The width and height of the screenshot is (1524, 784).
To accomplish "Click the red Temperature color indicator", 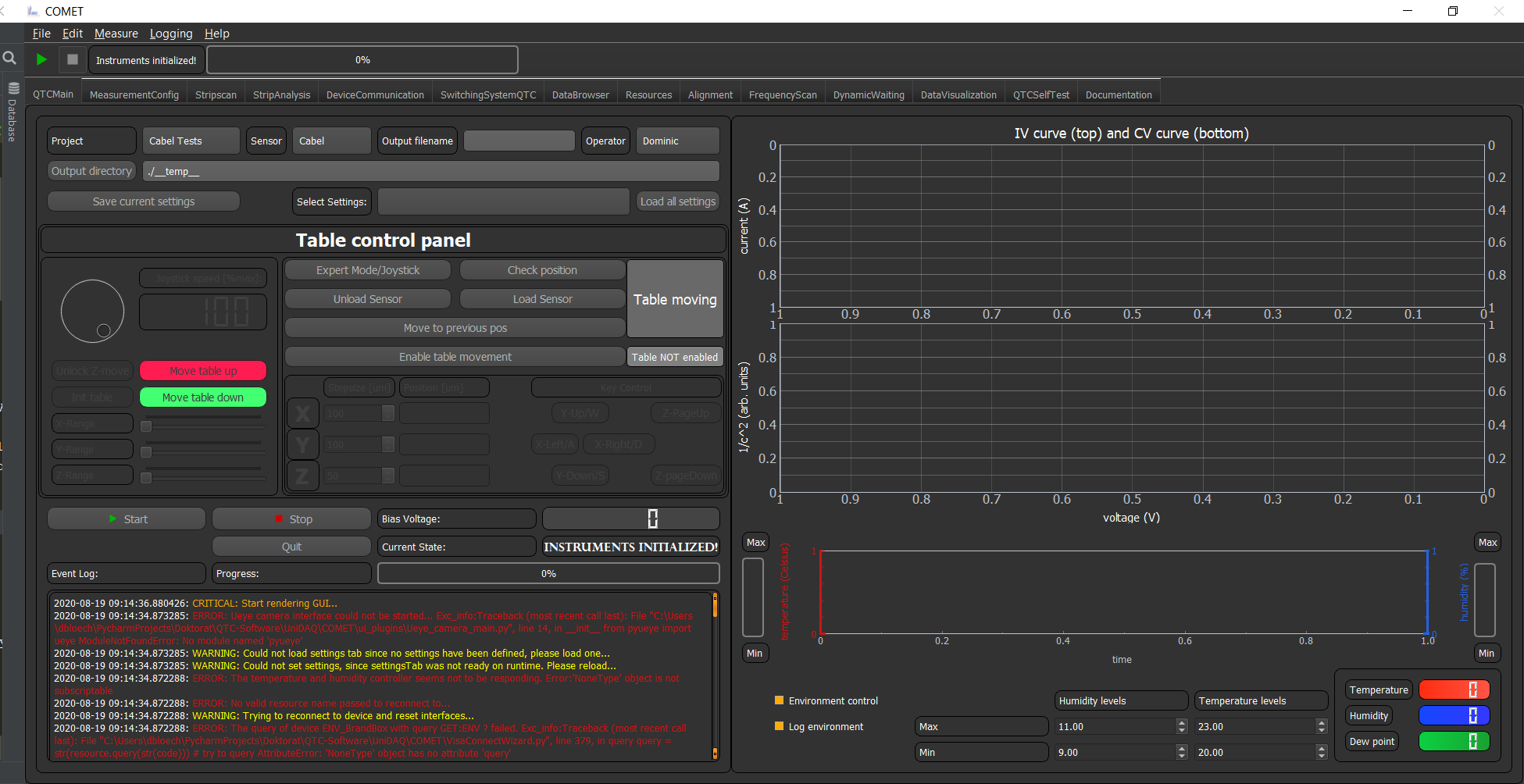I will pos(1454,690).
